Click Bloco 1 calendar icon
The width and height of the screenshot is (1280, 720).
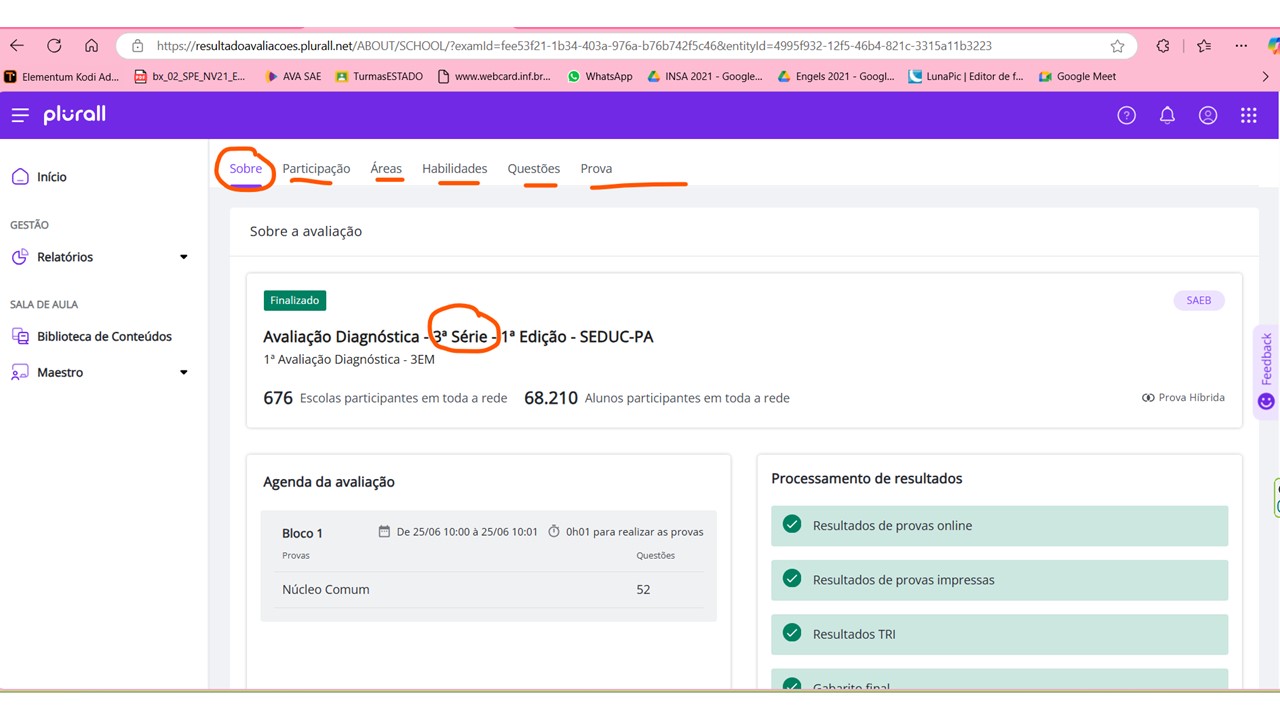tap(384, 532)
